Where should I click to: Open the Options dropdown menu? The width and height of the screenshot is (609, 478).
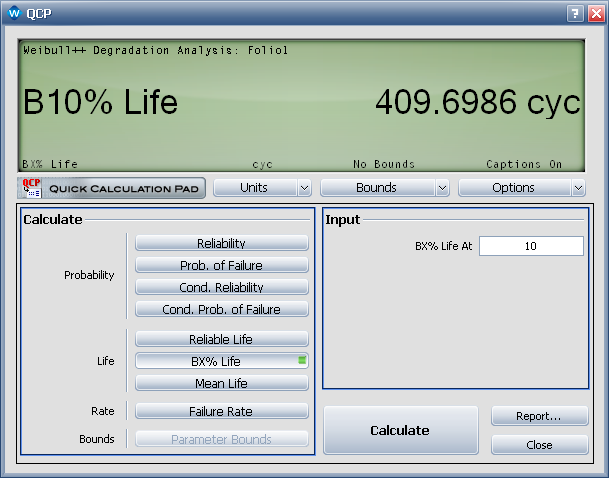[x=521, y=188]
